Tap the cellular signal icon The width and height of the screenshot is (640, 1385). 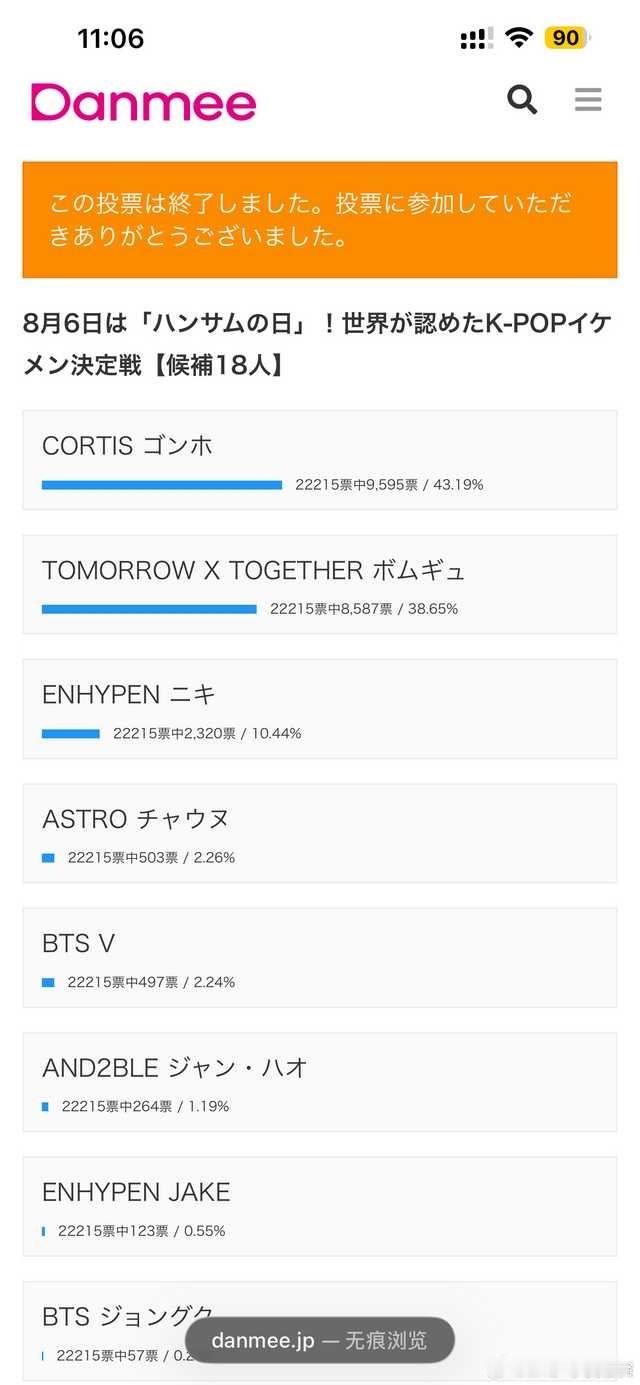[476, 39]
